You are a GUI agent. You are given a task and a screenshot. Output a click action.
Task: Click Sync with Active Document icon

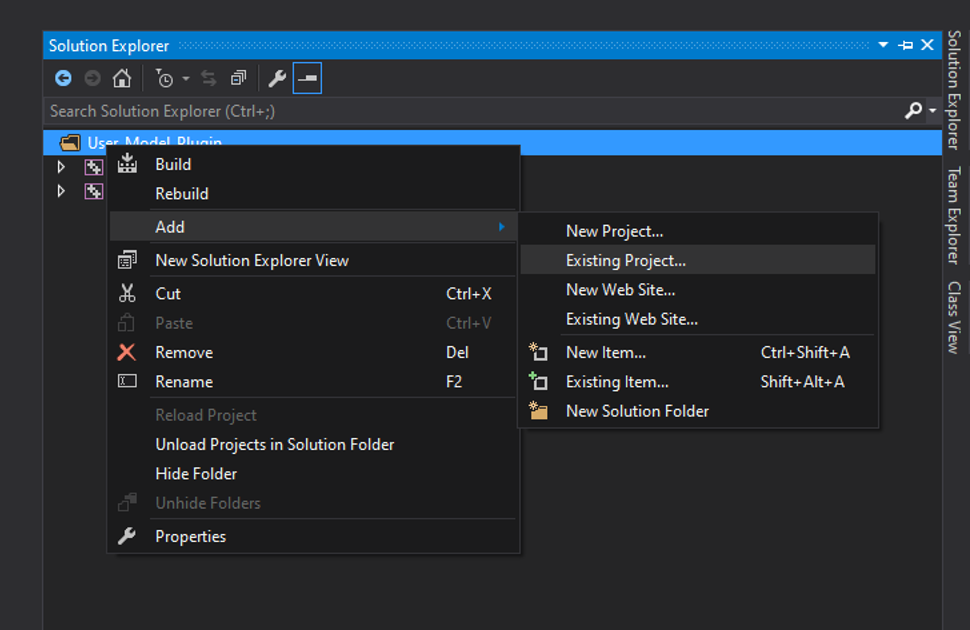pos(209,79)
